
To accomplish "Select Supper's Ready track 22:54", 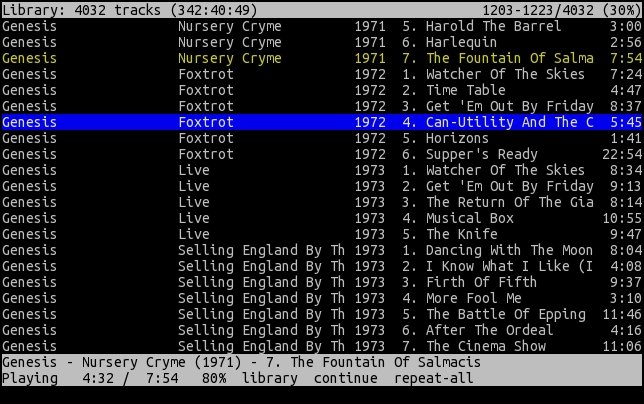I will [322, 154].
